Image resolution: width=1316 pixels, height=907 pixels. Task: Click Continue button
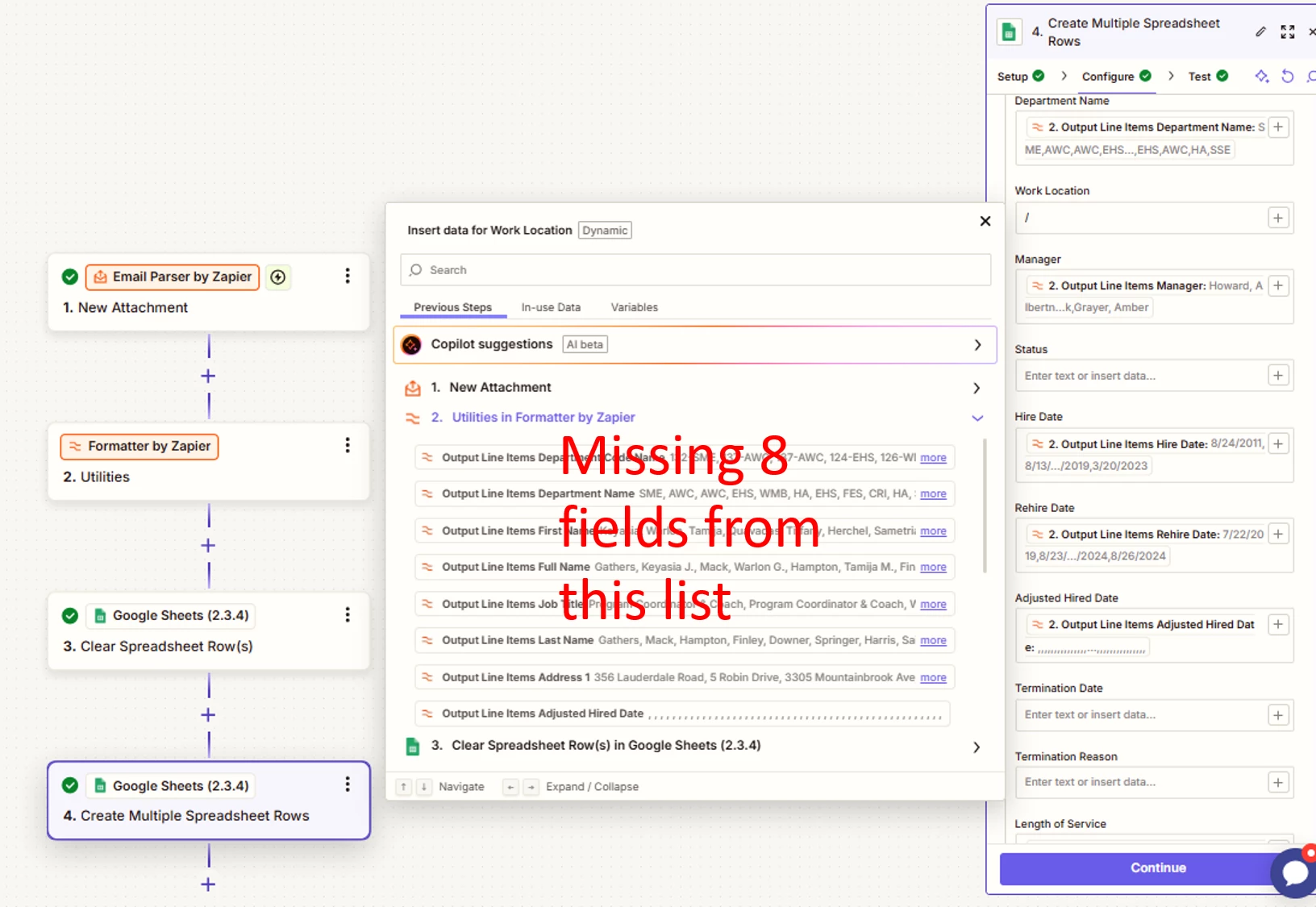1157,868
